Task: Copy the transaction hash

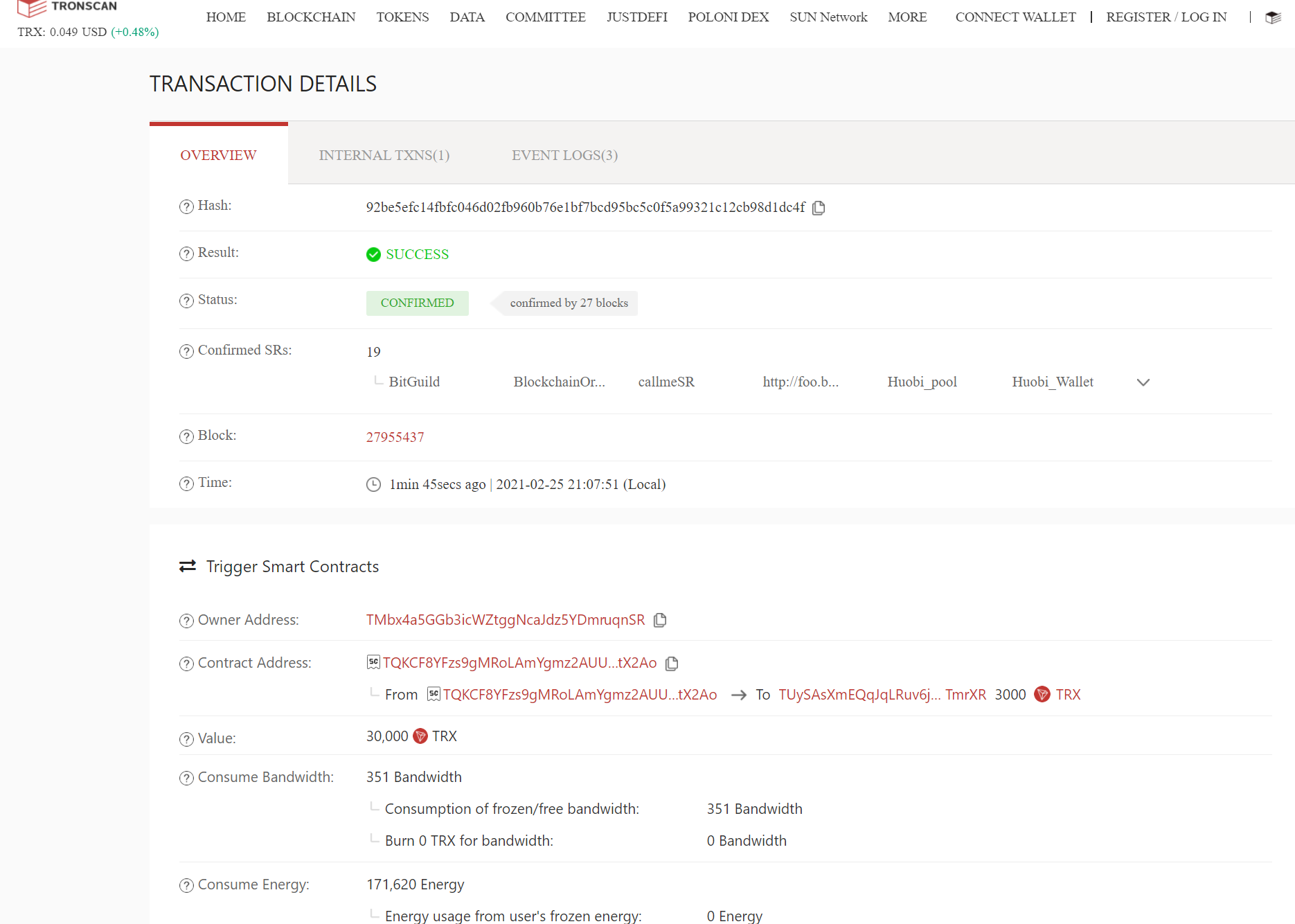Action: click(x=819, y=208)
